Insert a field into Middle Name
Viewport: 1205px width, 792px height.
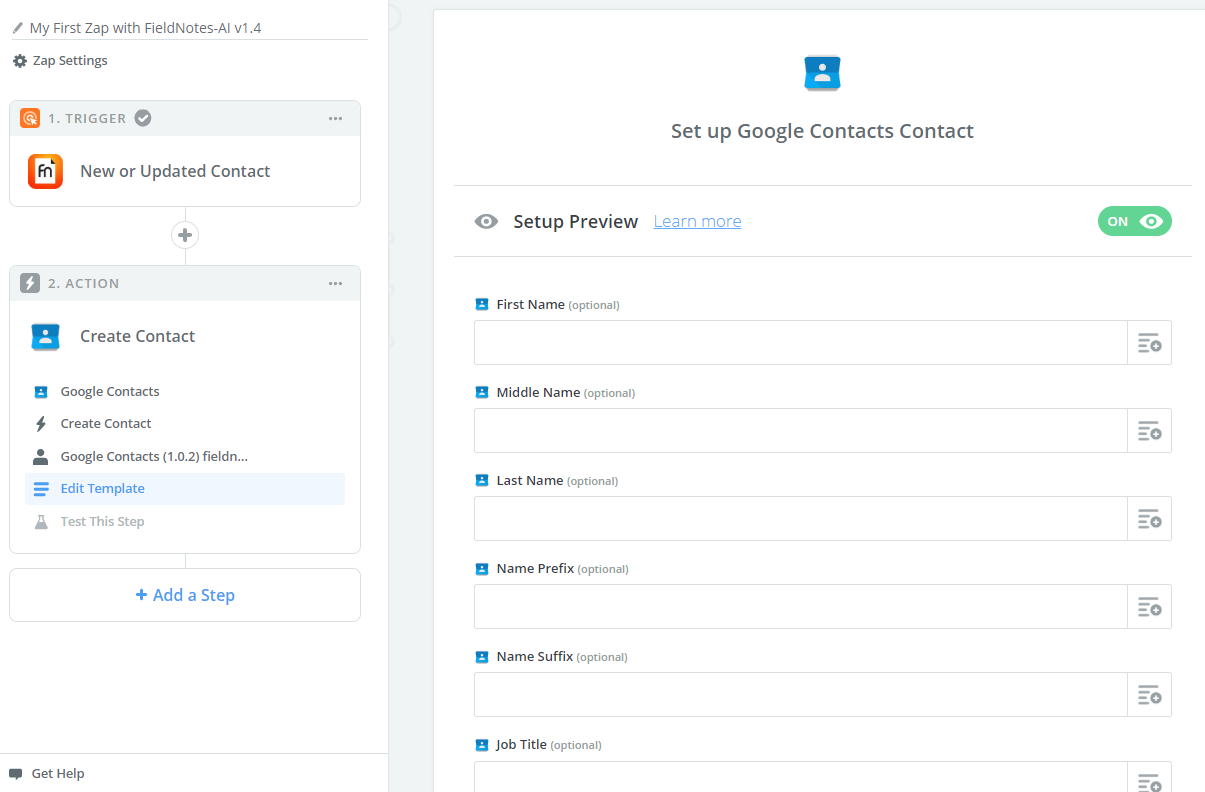[x=1149, y=431]
